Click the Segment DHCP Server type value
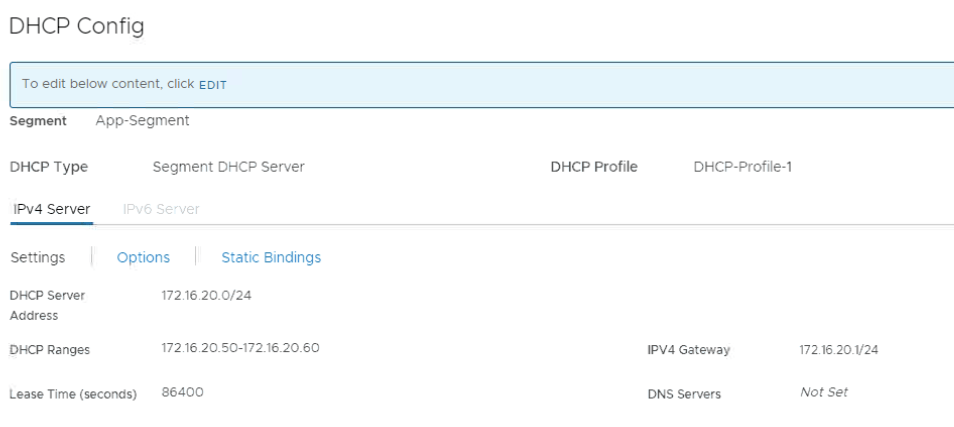 (x=228, y=167)
